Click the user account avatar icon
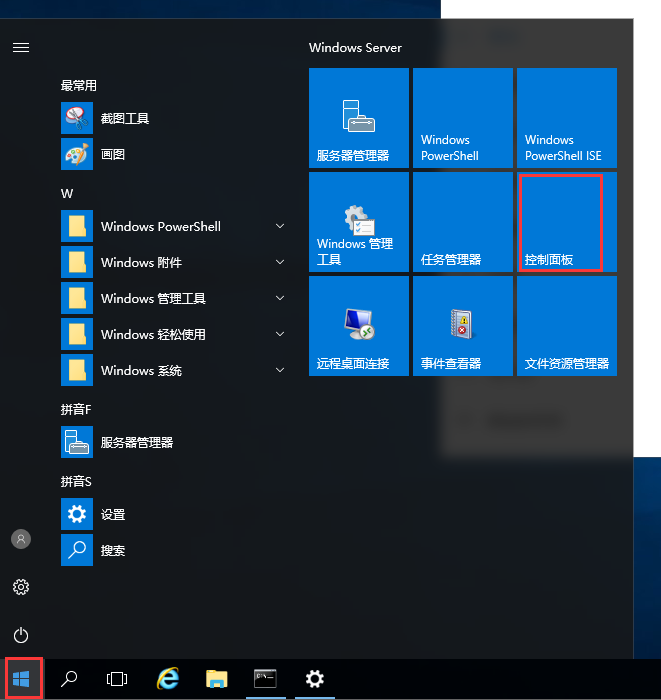661x700 pixels. tap(21, 539)
